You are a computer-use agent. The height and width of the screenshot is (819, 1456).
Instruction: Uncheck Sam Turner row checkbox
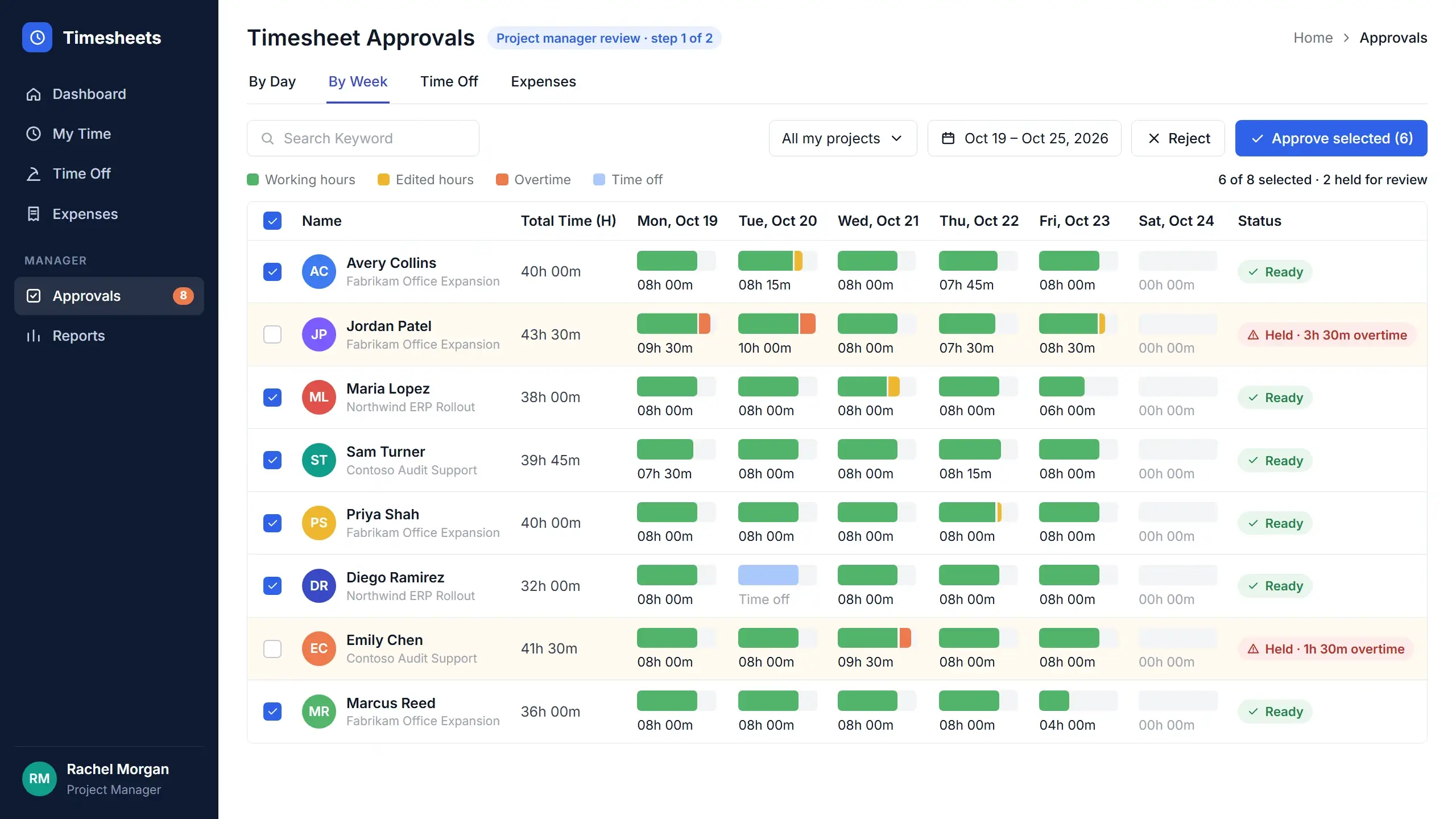272,460
